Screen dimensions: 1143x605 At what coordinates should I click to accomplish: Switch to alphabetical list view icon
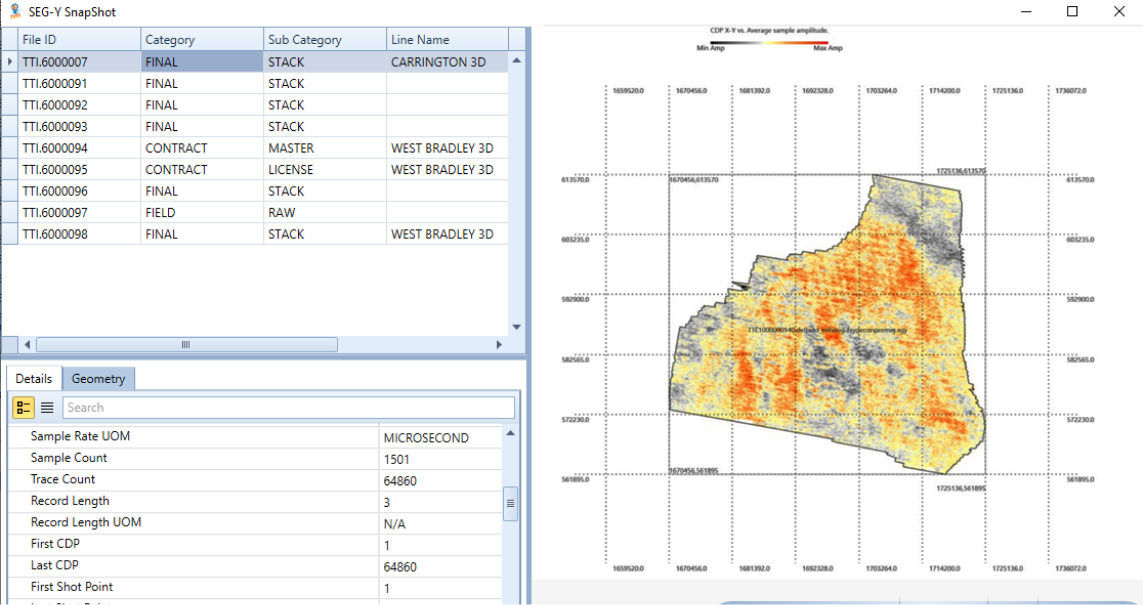point(47,407)
